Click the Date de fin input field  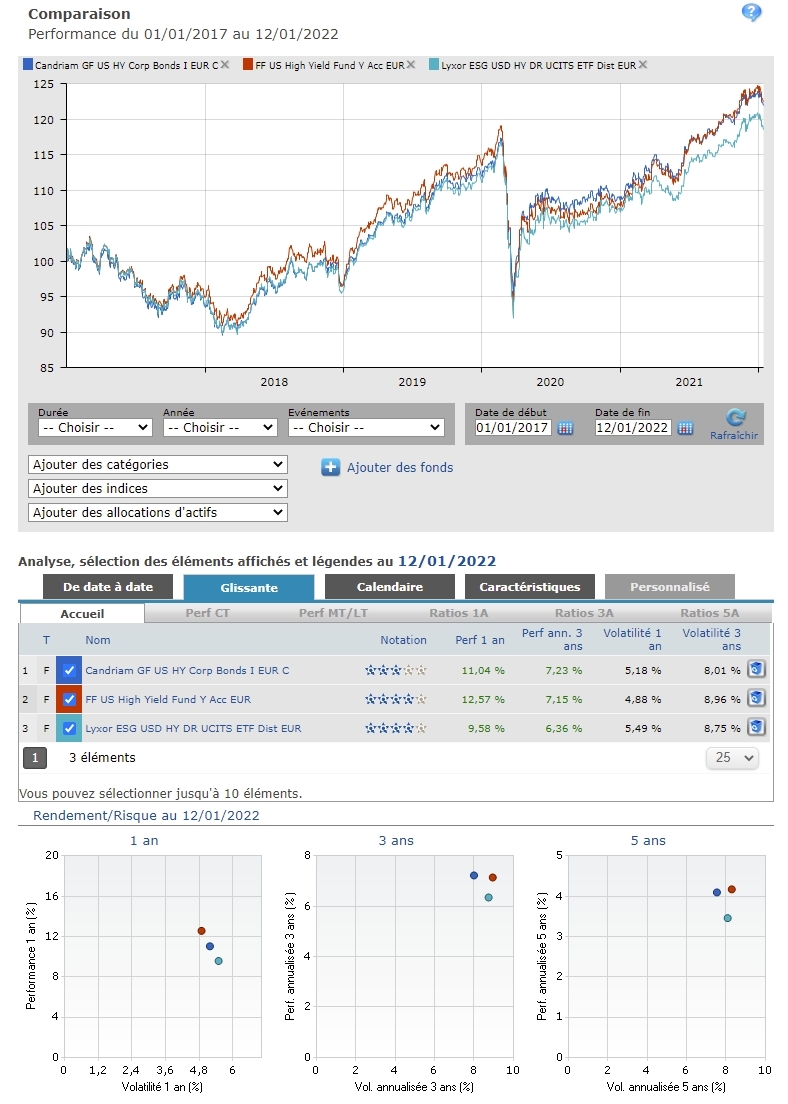(631, 428)
